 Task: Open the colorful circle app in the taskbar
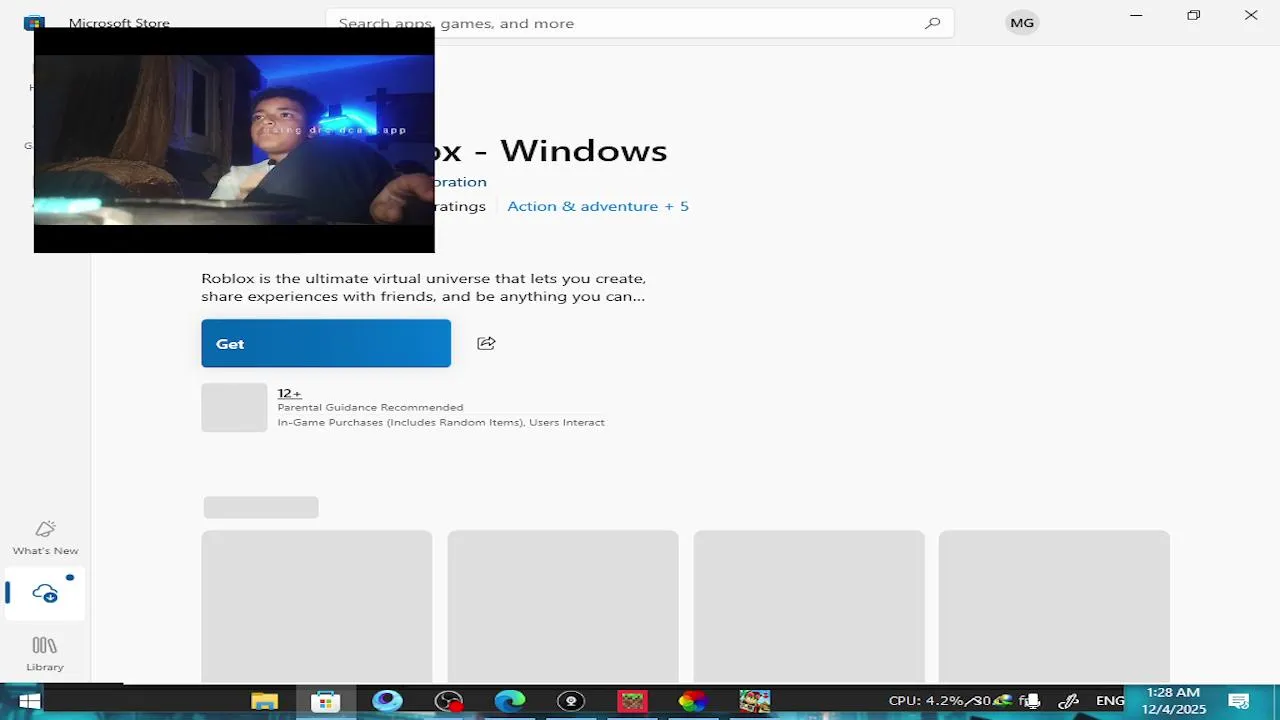pos(693,701)
